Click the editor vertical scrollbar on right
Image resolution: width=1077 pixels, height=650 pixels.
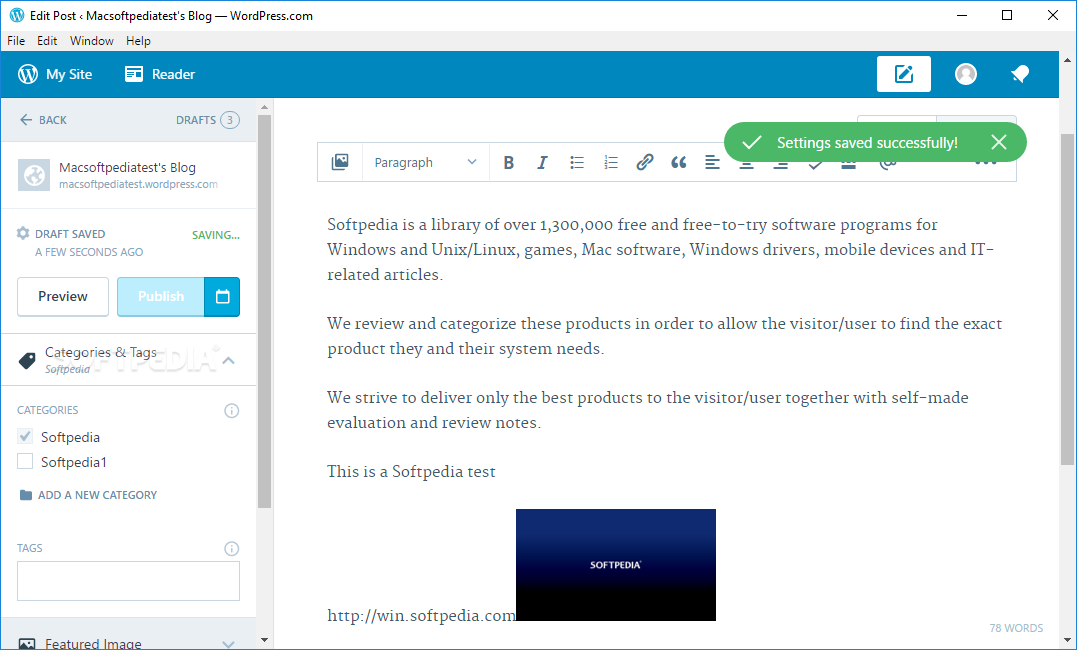[1067, 299]
